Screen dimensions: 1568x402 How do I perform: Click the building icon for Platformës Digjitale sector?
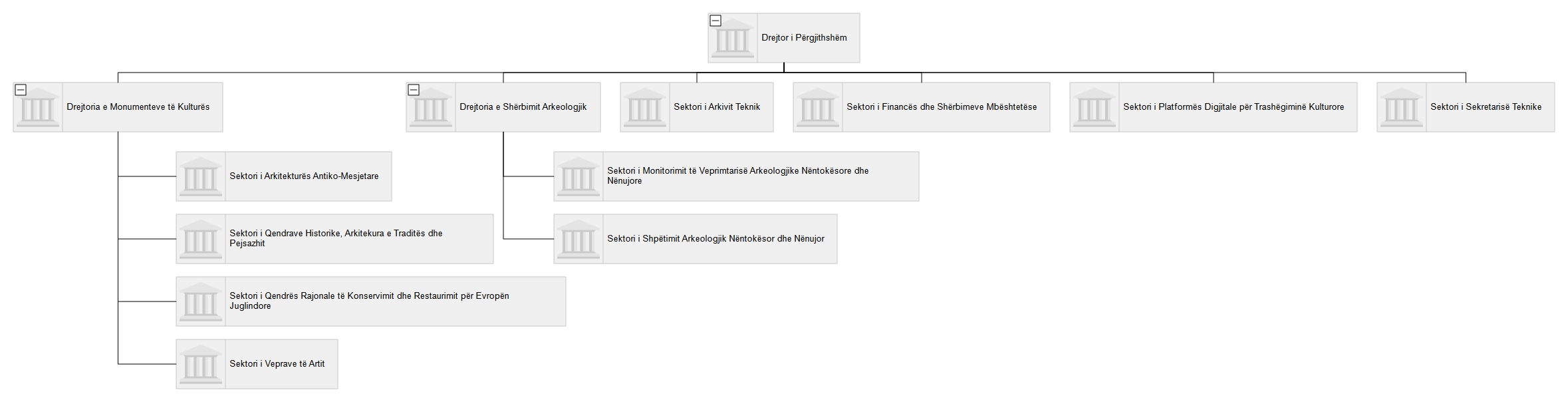tap(1094, 107)
